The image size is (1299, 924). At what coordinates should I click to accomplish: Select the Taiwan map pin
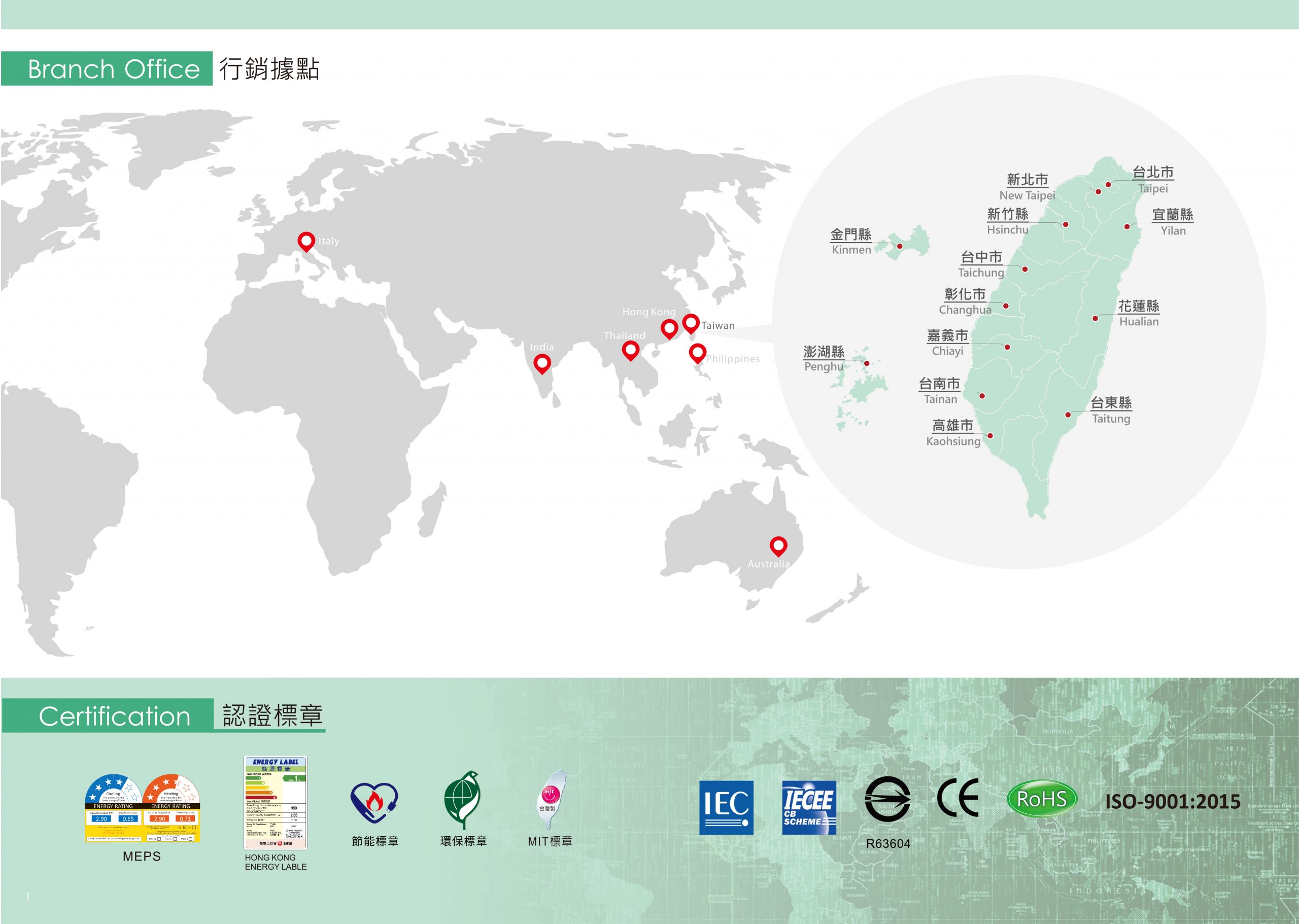coord(690,323)
